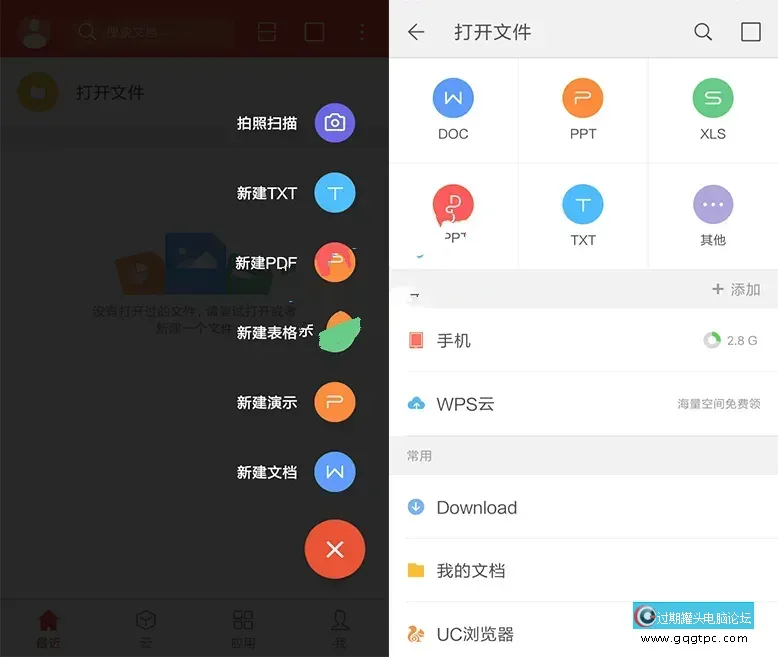Open the WPS云 cloud storage row

pyautogui.click(x=584, y=404)
